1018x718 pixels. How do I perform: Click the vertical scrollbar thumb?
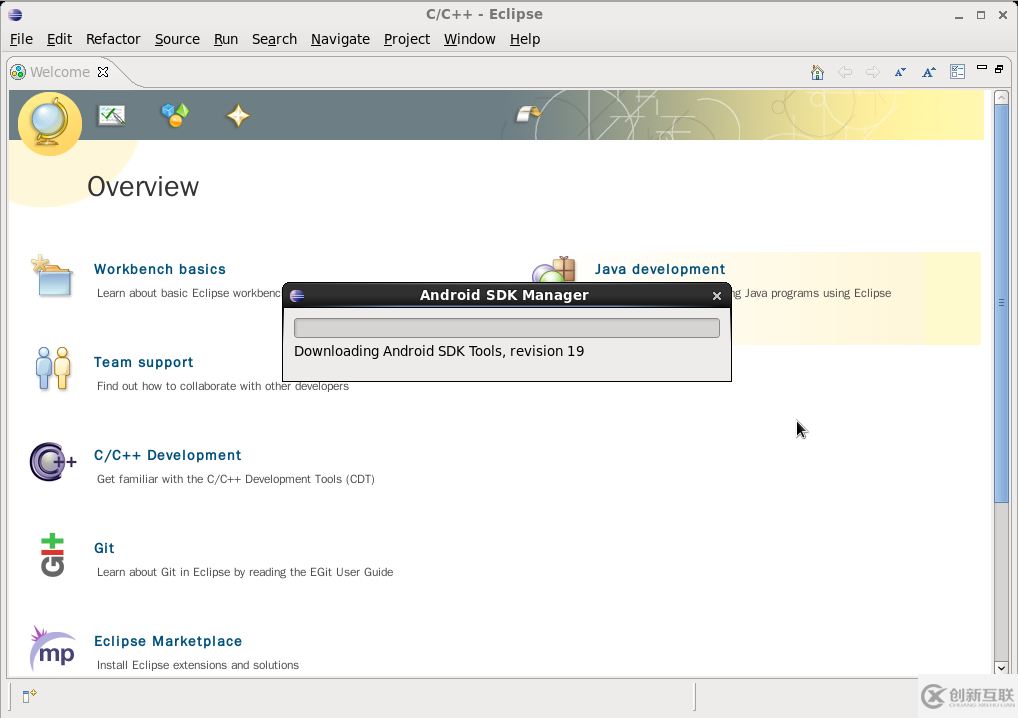click(1001, 303)
